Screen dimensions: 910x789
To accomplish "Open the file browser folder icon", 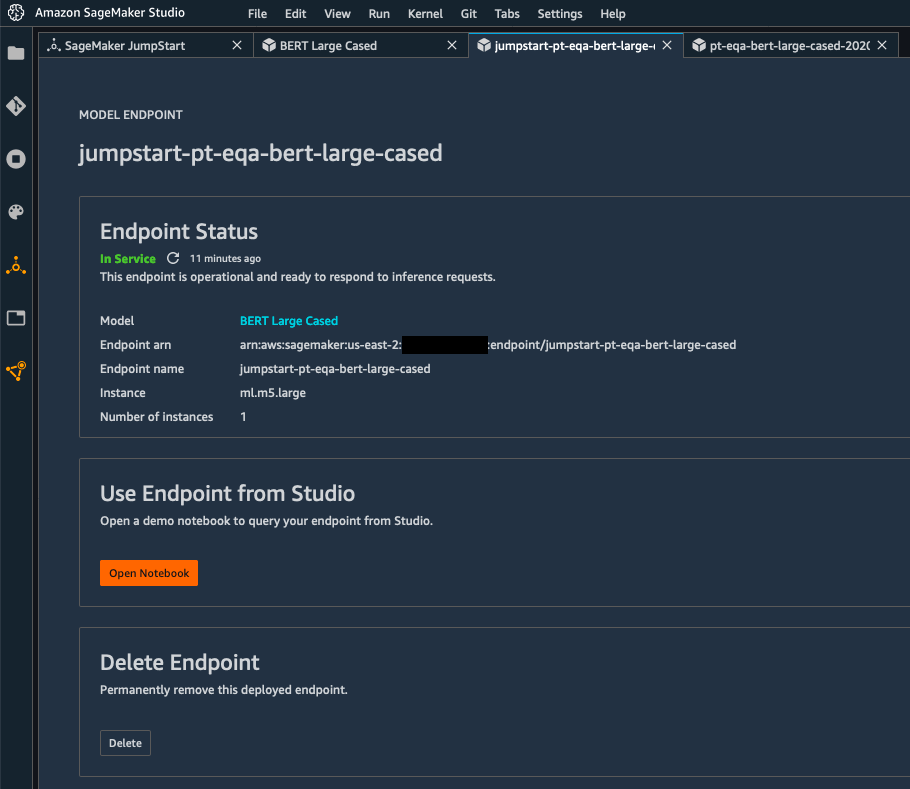I will point(16,53).
